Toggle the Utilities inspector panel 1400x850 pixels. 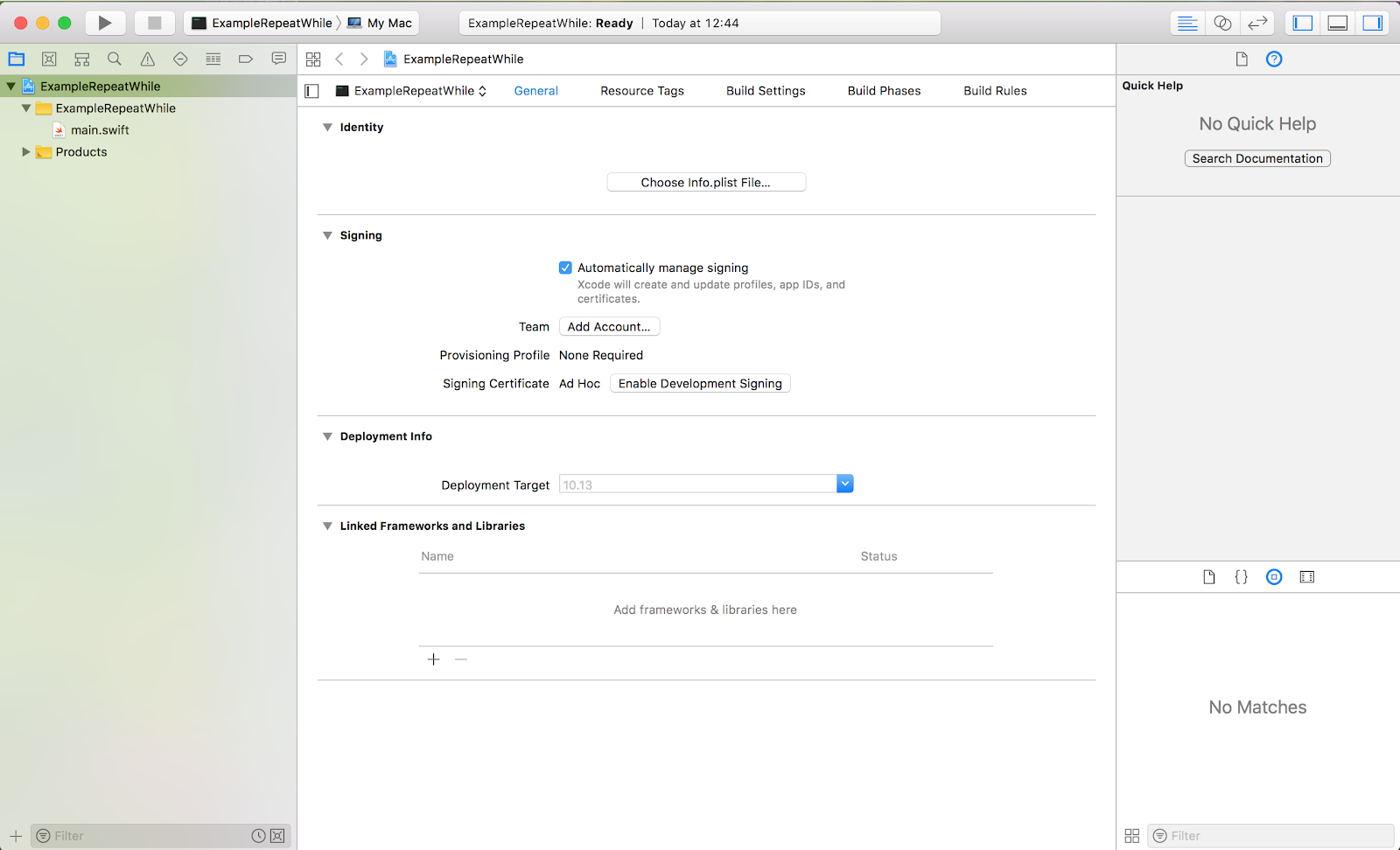click(1373, 23)
